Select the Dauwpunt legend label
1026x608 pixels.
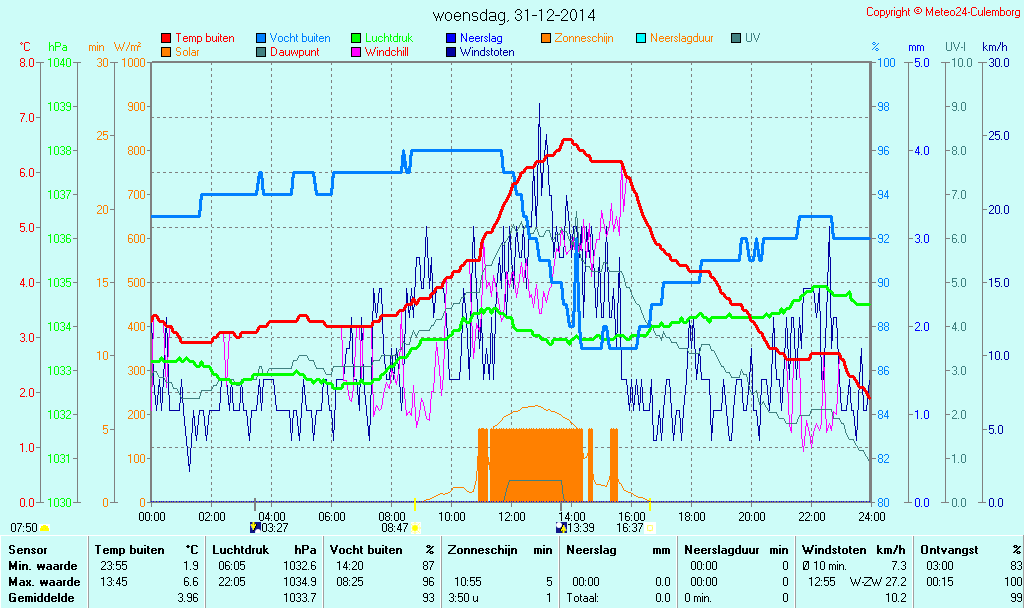(x=294, y=52)
